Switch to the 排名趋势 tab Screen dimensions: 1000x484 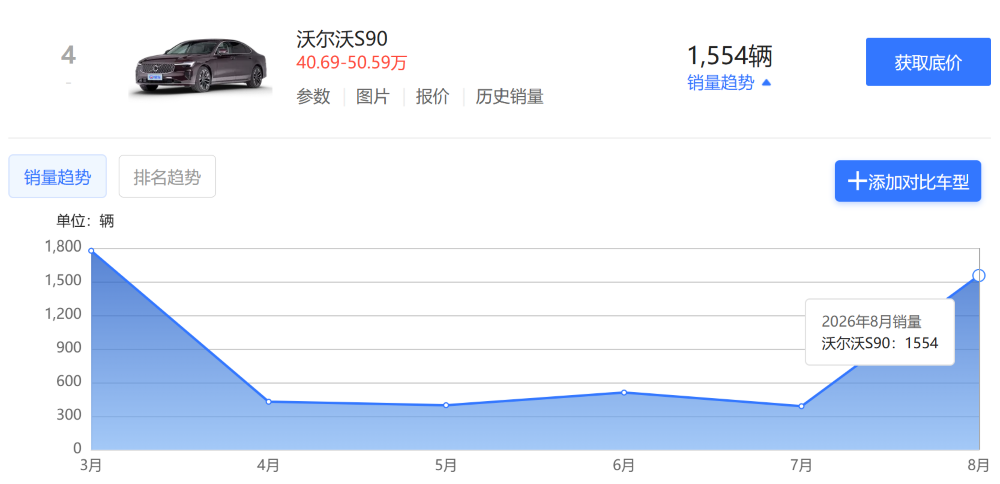coord(167,177)
